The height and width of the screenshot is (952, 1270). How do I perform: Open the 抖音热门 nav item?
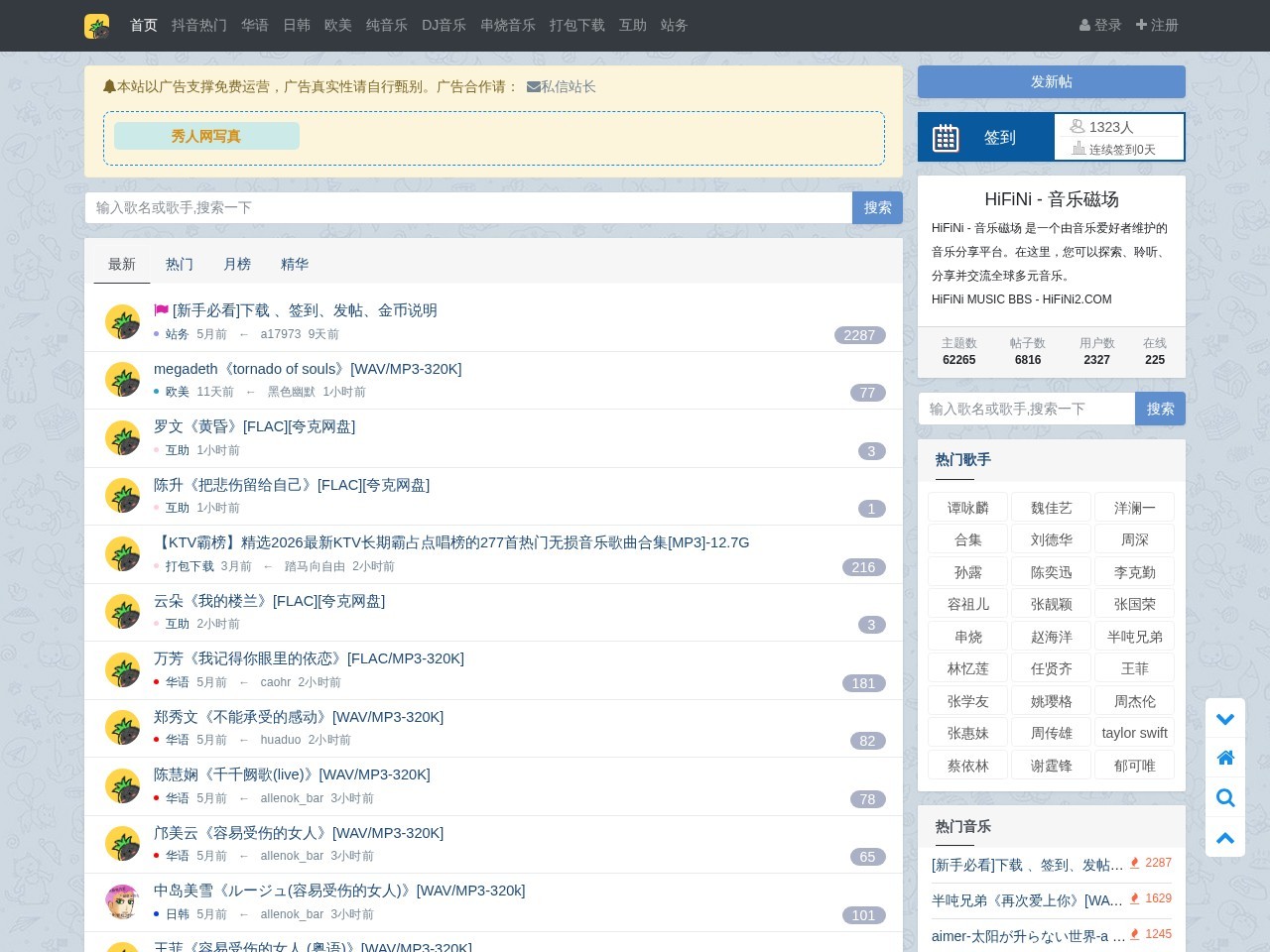pyautogui.click(x=199, y=26)
